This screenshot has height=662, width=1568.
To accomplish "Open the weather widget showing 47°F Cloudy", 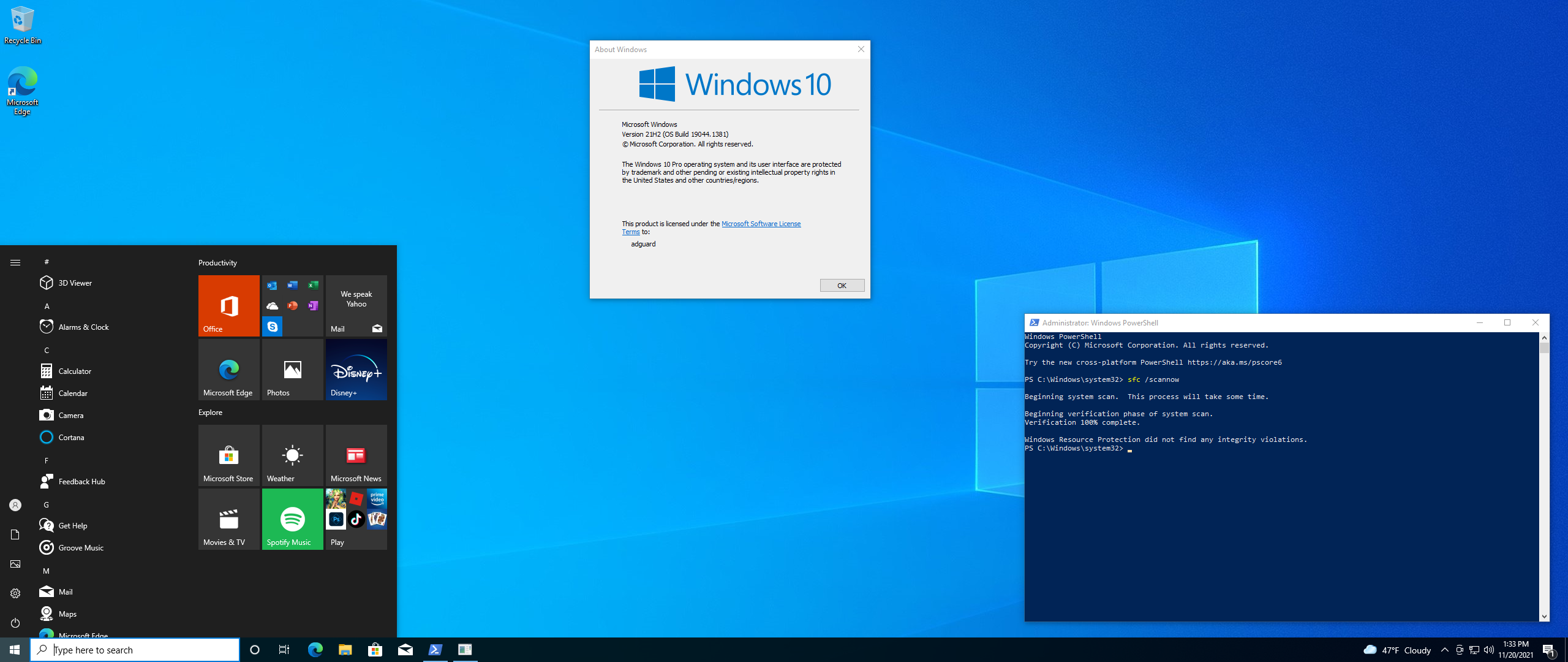I will 1397,650.
